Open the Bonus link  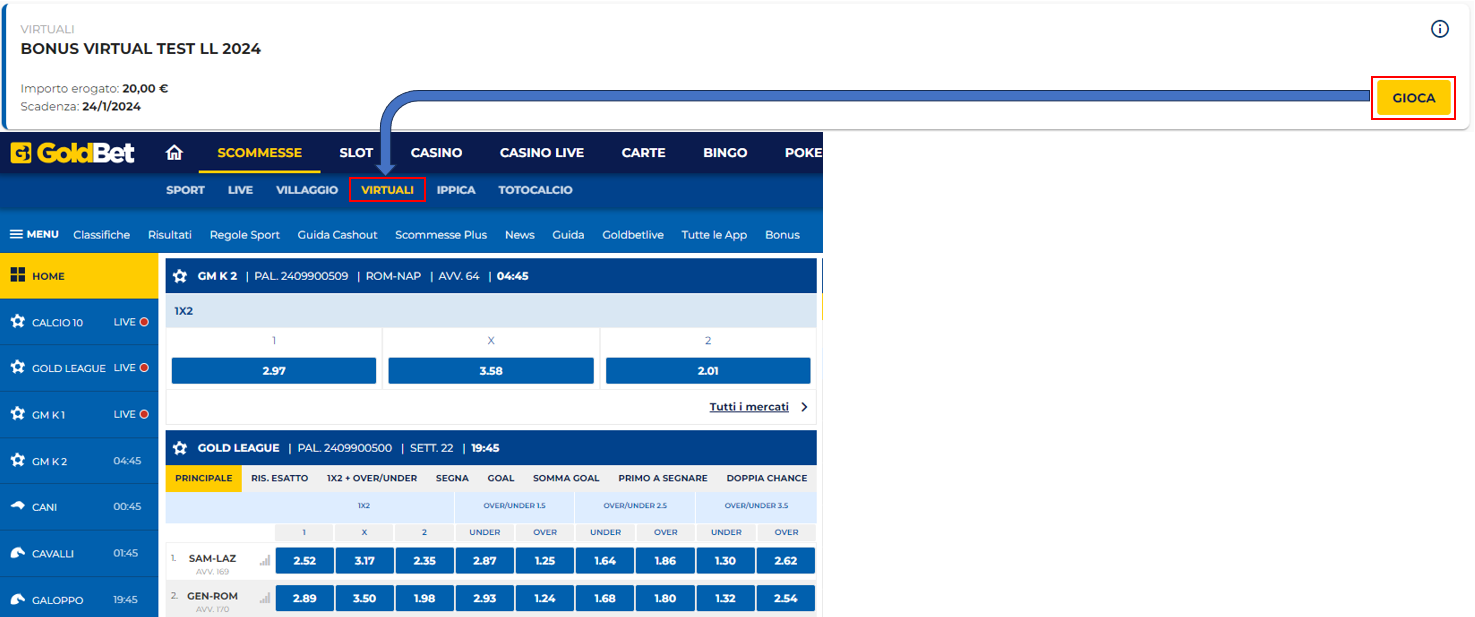coord(782,235)
